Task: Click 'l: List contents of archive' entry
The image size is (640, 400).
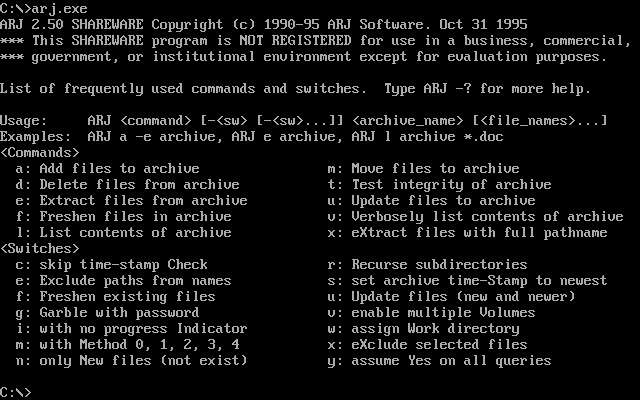Action: [124, 233]
